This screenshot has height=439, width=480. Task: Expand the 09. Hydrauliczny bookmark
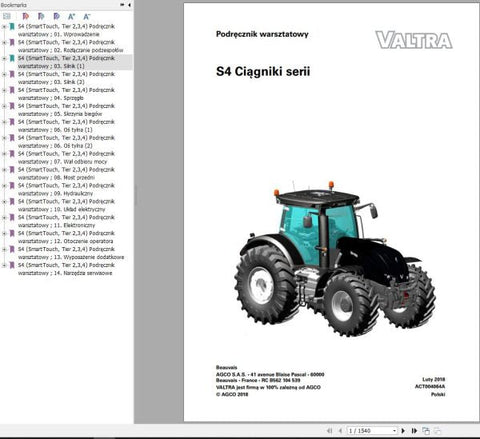4,186
